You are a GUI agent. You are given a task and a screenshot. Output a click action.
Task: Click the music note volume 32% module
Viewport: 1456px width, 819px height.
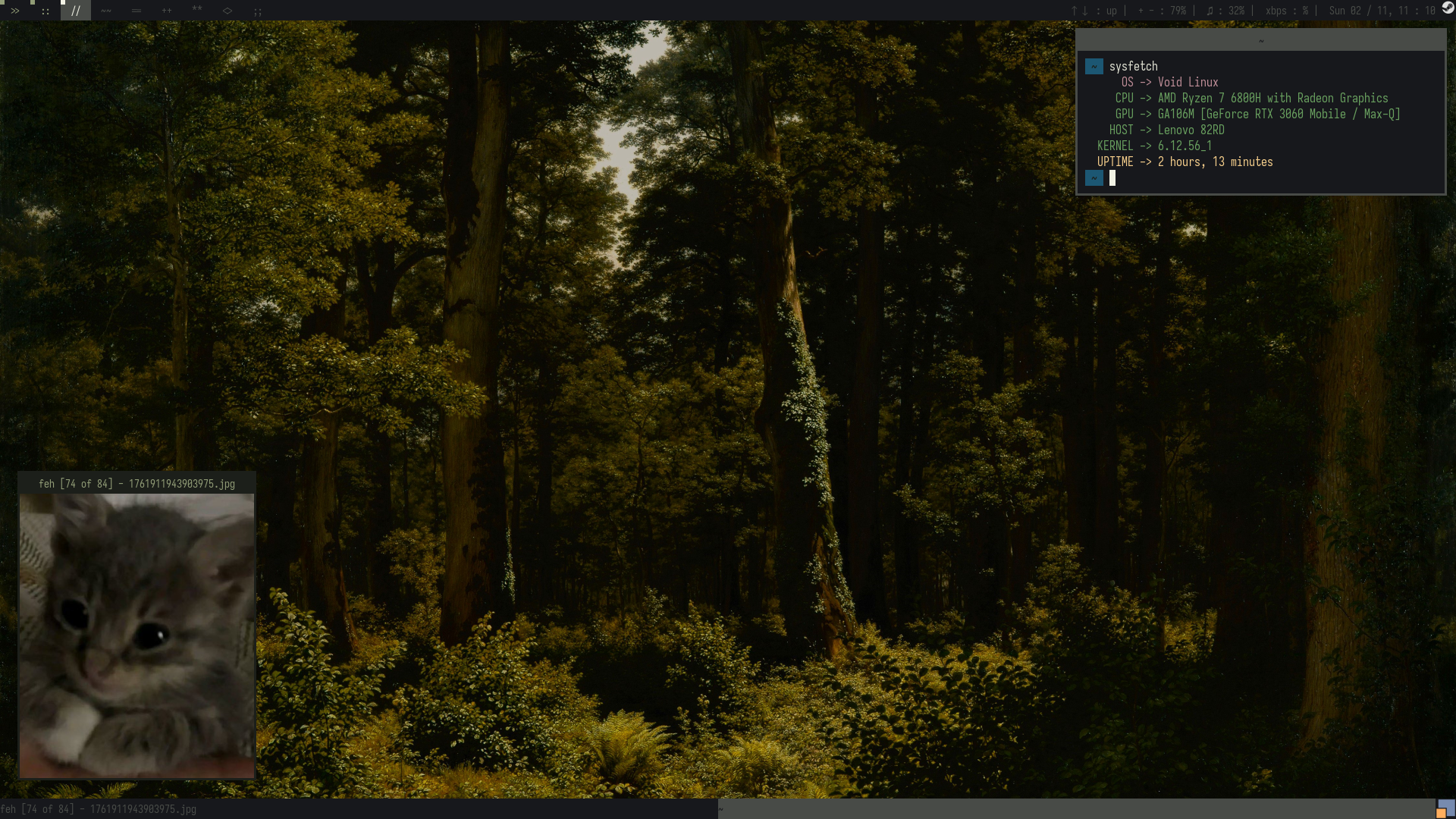[1225, 11]
